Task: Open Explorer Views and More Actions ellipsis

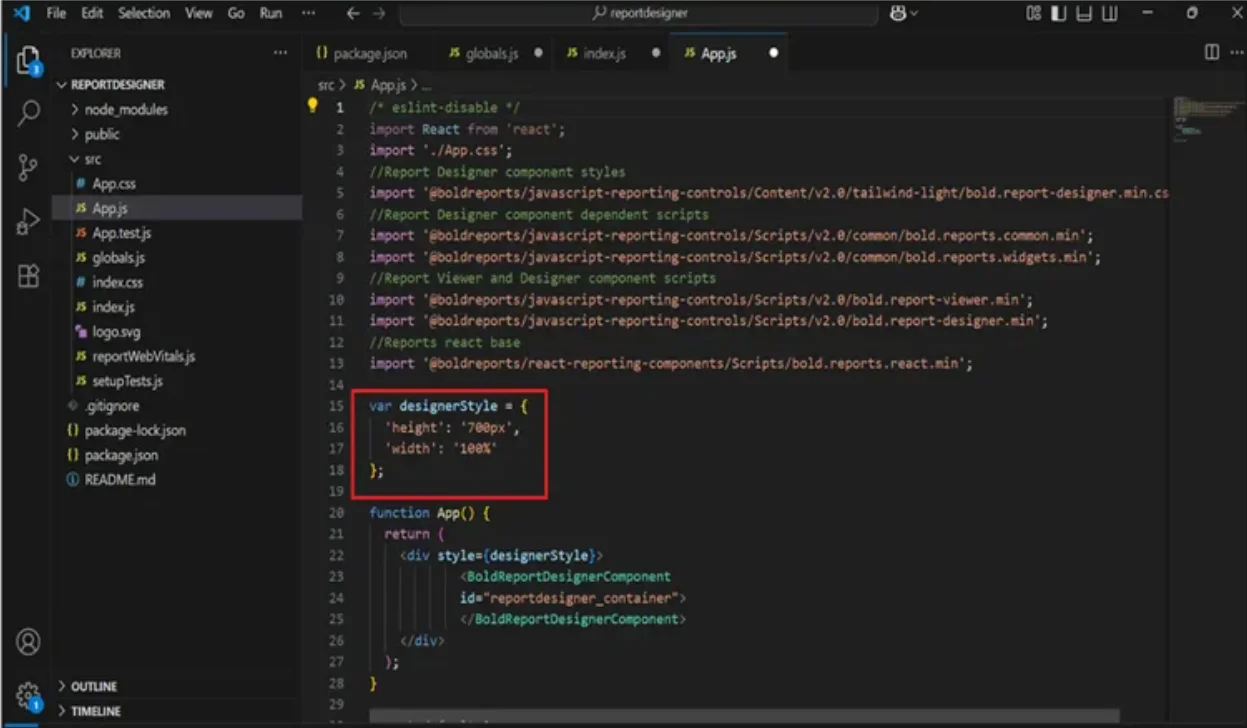Action: 279,53
